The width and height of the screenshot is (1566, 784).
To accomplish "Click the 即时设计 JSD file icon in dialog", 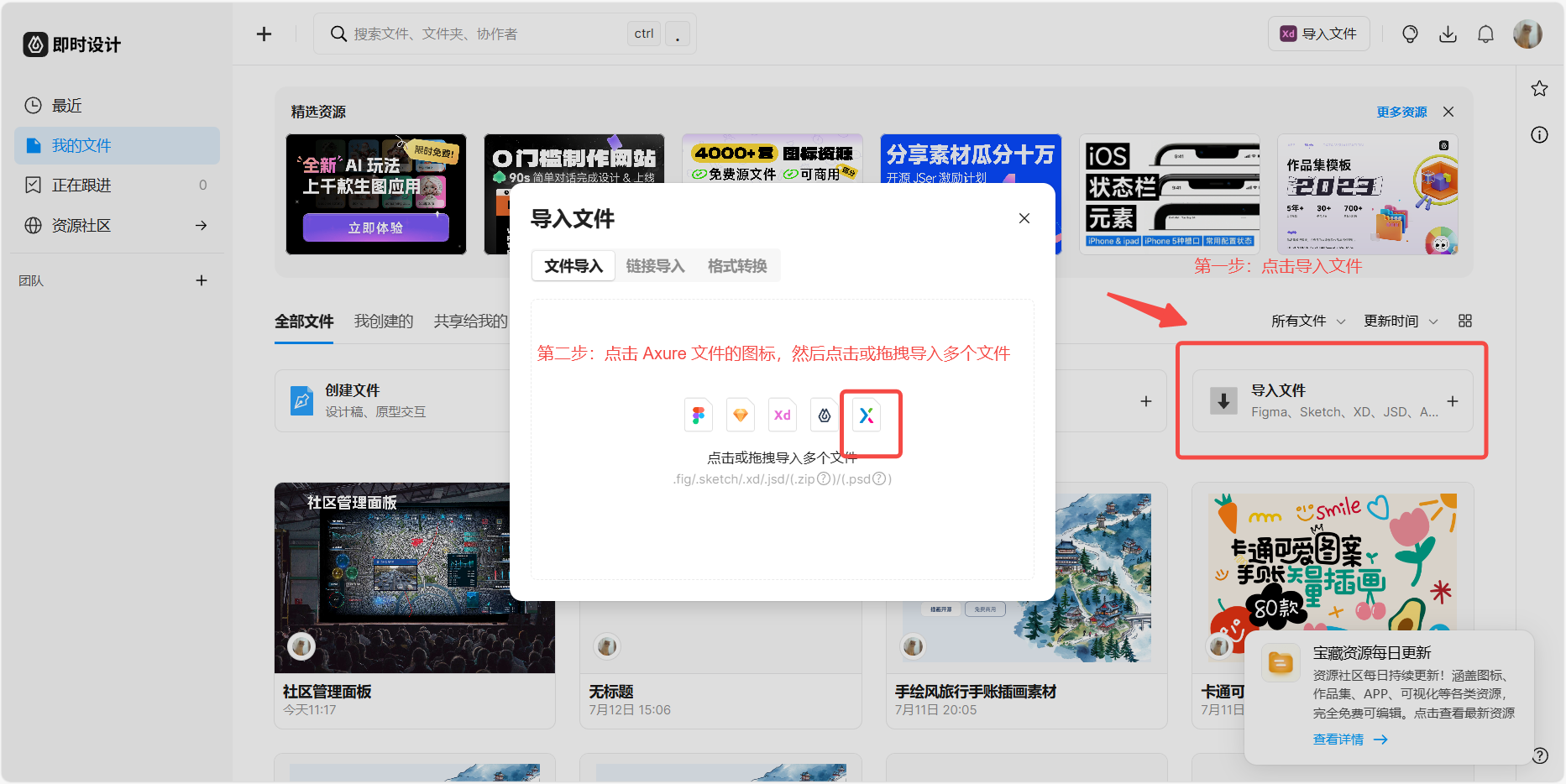I will pos(825,415).
